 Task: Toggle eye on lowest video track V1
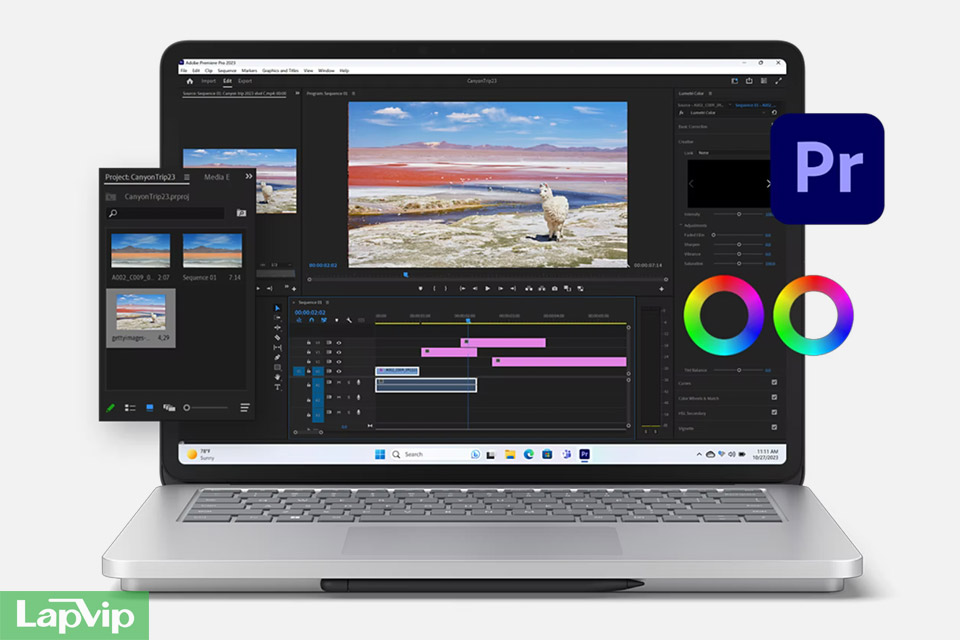pyautogui.click(x=339, y=371)
